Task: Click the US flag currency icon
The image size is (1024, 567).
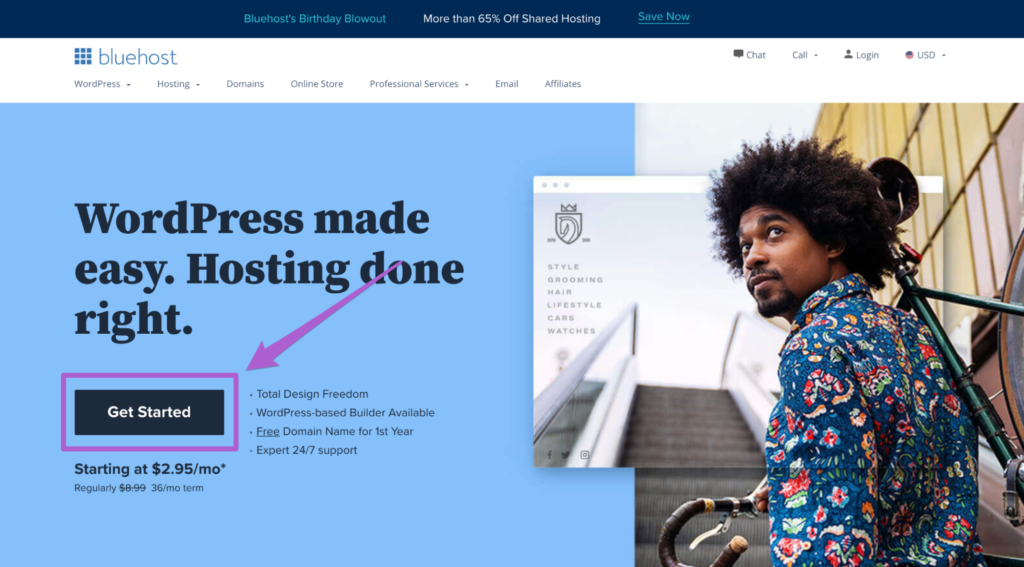Action: point(908,55)
